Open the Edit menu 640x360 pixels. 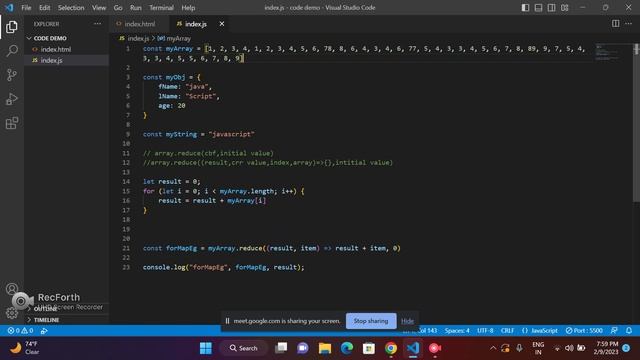[44, 7]
